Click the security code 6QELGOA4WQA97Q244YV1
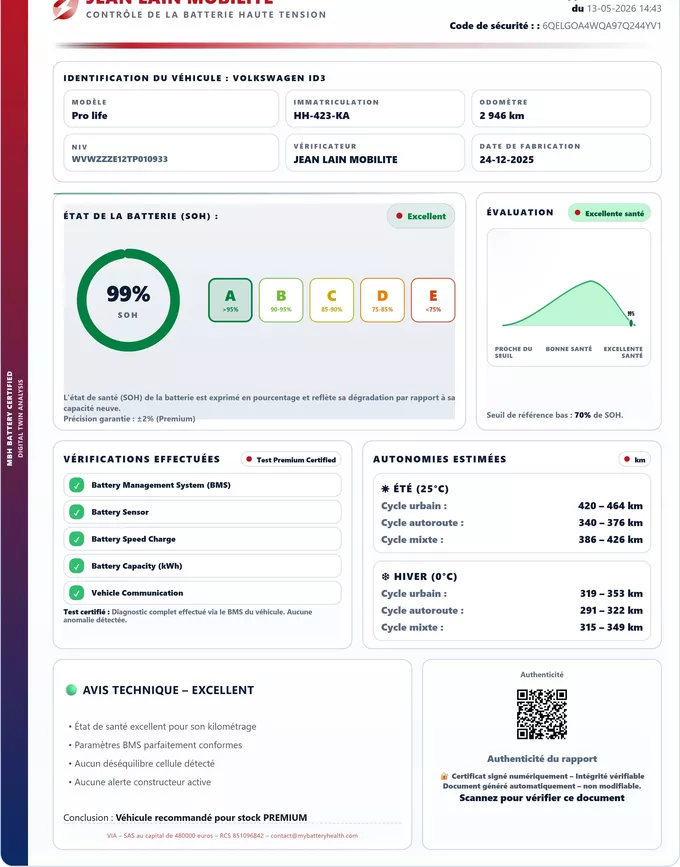Viewport: 680px width, 867px height. pos(601,25)
